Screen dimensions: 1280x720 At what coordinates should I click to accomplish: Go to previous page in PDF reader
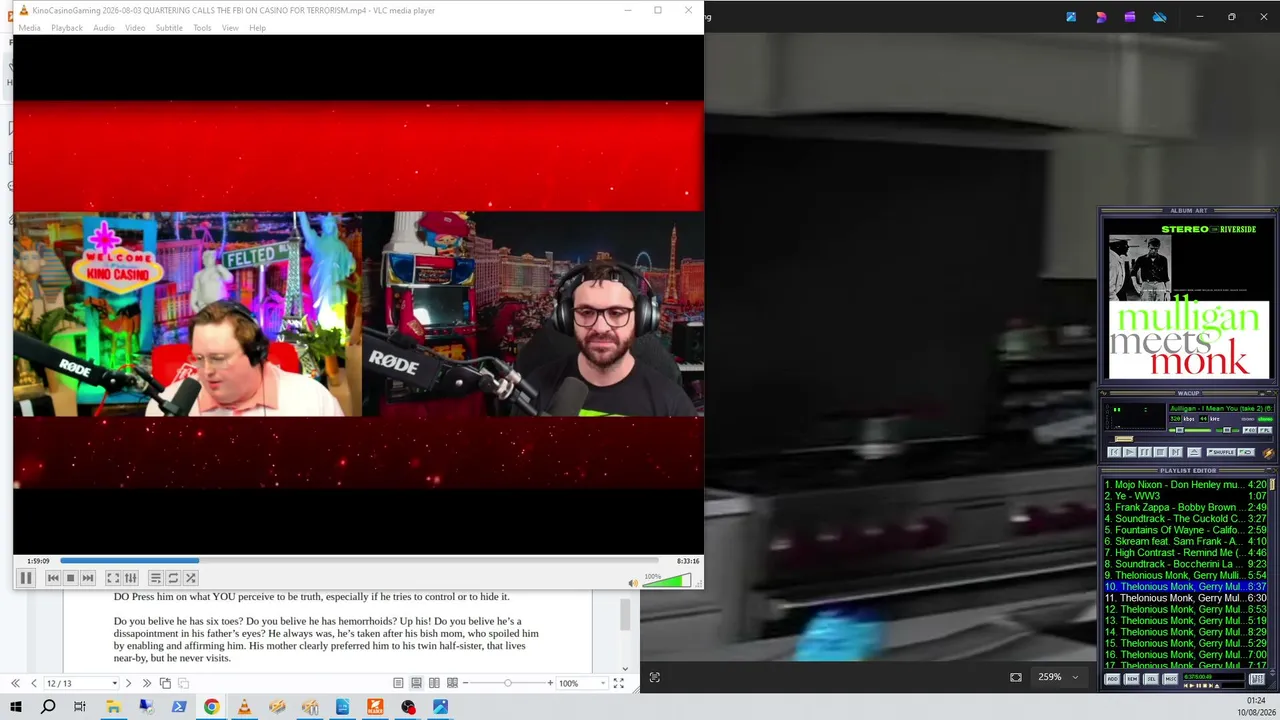(34, 683)
